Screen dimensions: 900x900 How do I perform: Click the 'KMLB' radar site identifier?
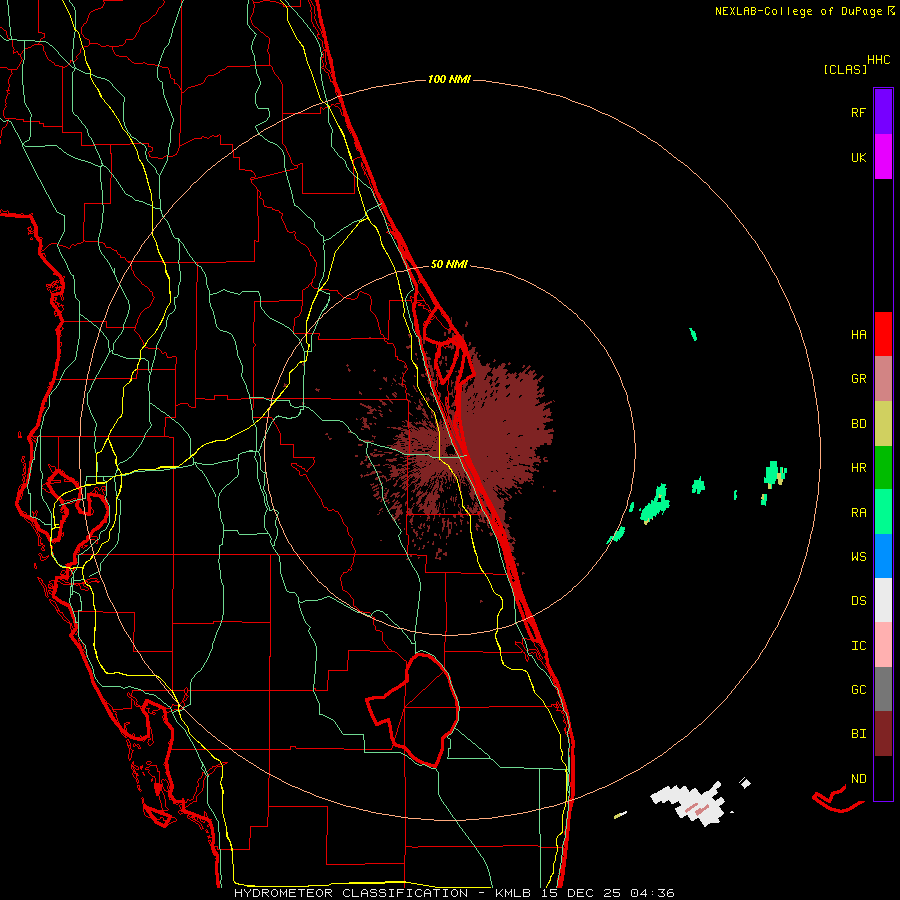pos(511,893)
